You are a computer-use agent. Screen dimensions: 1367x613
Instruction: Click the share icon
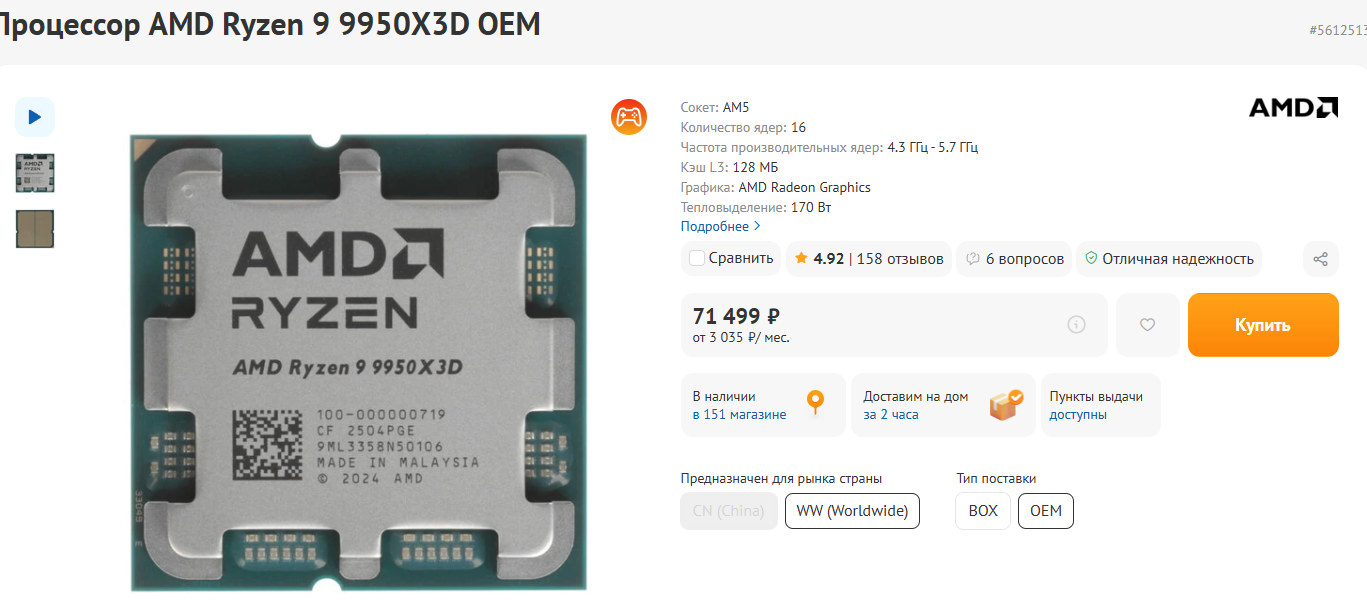tap(1320, 259)
